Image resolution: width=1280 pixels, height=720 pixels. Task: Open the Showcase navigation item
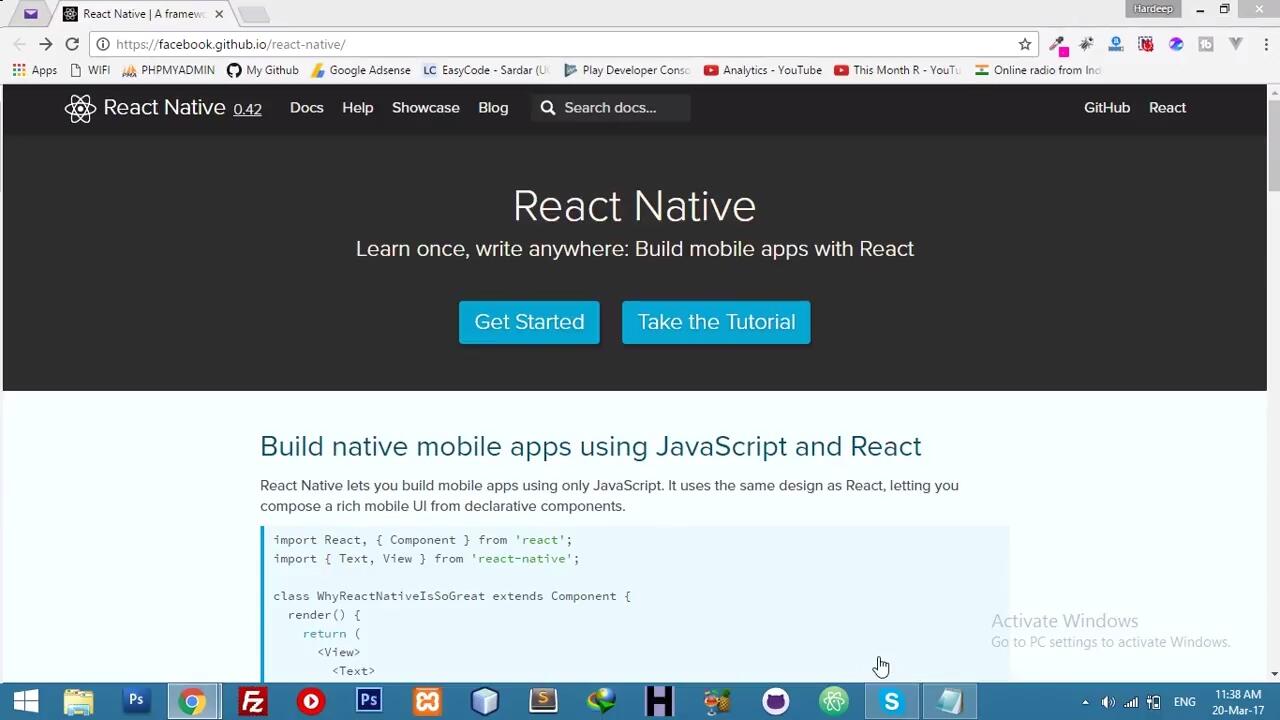(426, 108)
